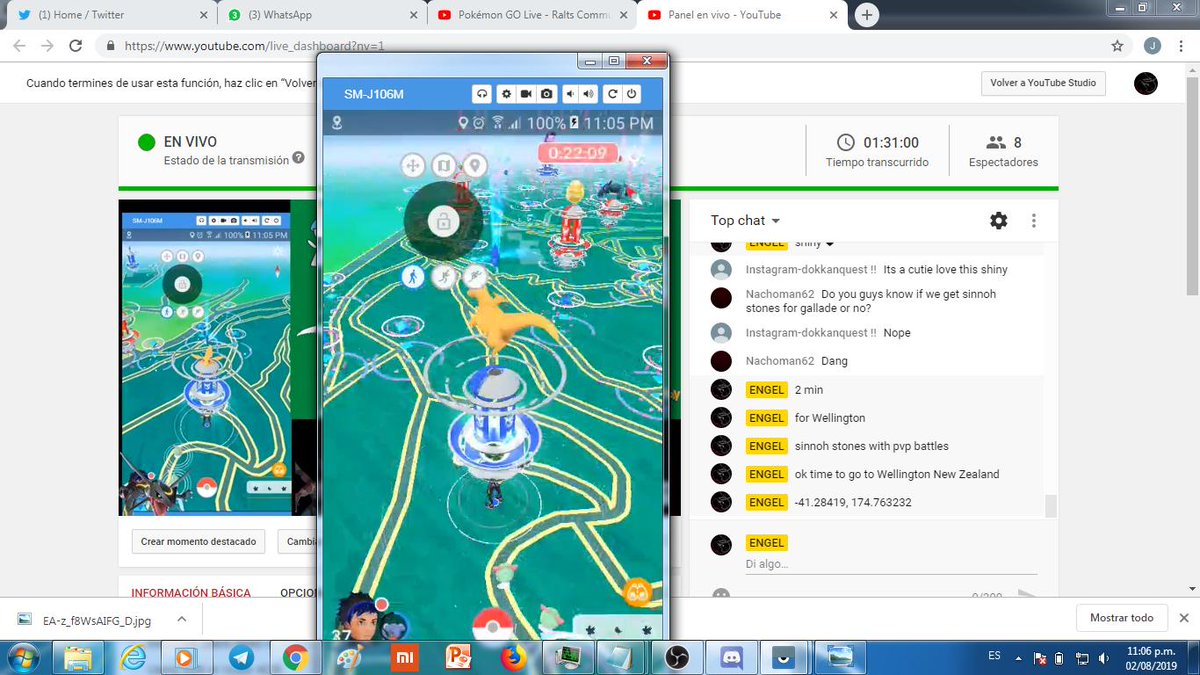
Task: Click Volver a YouTube Studio button
Action: point(1043,83)
